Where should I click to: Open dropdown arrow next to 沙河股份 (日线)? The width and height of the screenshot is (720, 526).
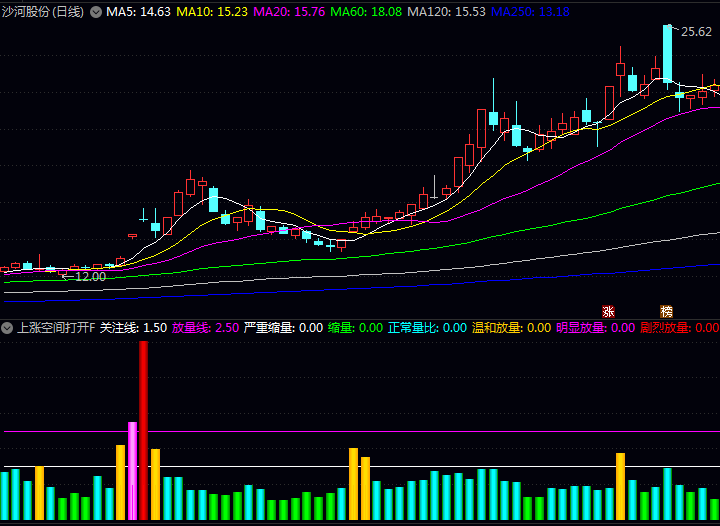pyautogui.click(x=96, y=12)
